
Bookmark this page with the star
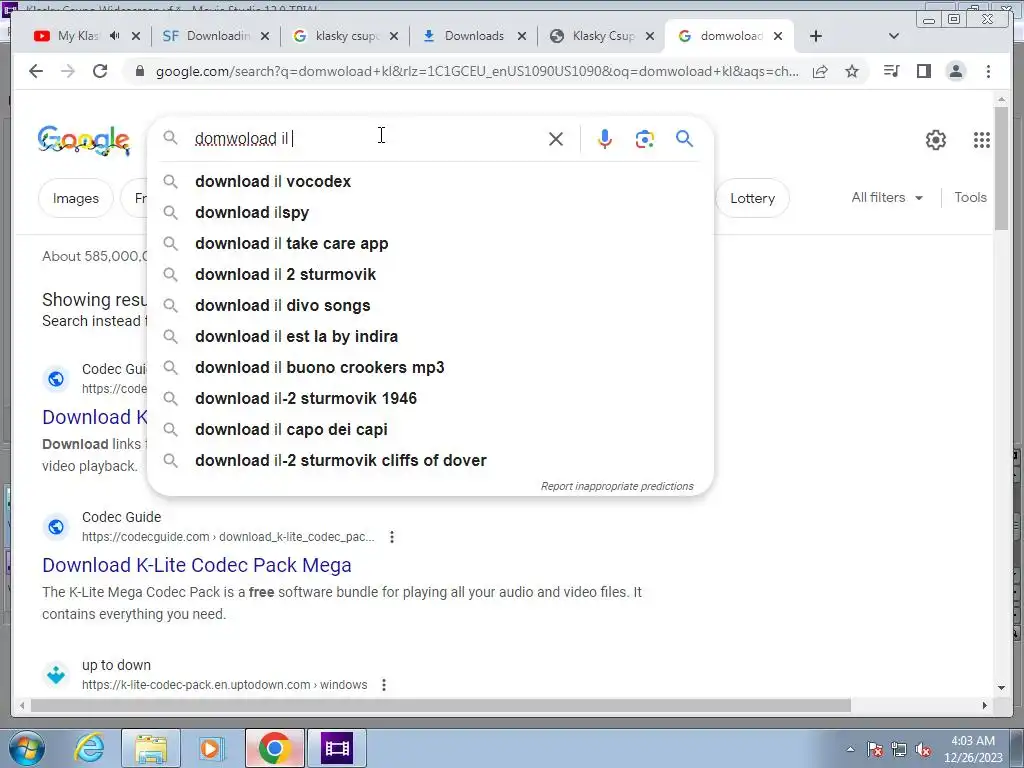[x=852, y=71]
